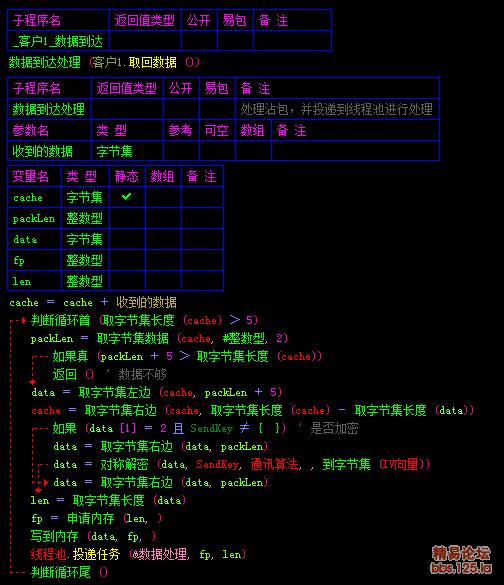The image size is (504, 585).
Task: Click the 静态 column header
Action: click(126, 176)
